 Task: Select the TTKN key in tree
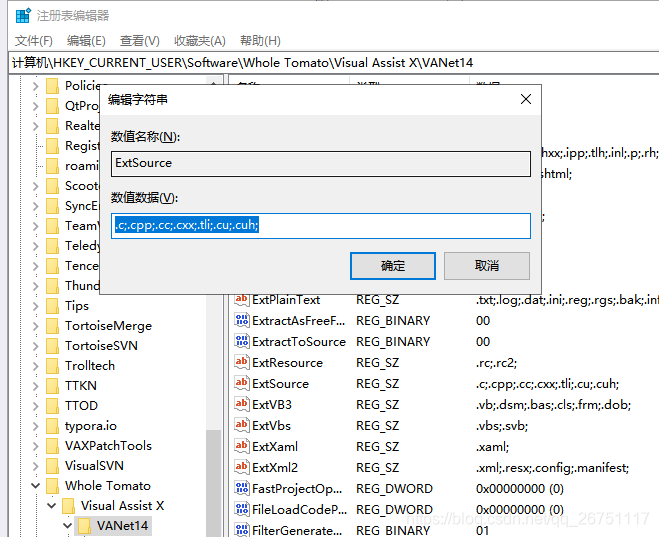pyautogui.click(x=81, y=385)
